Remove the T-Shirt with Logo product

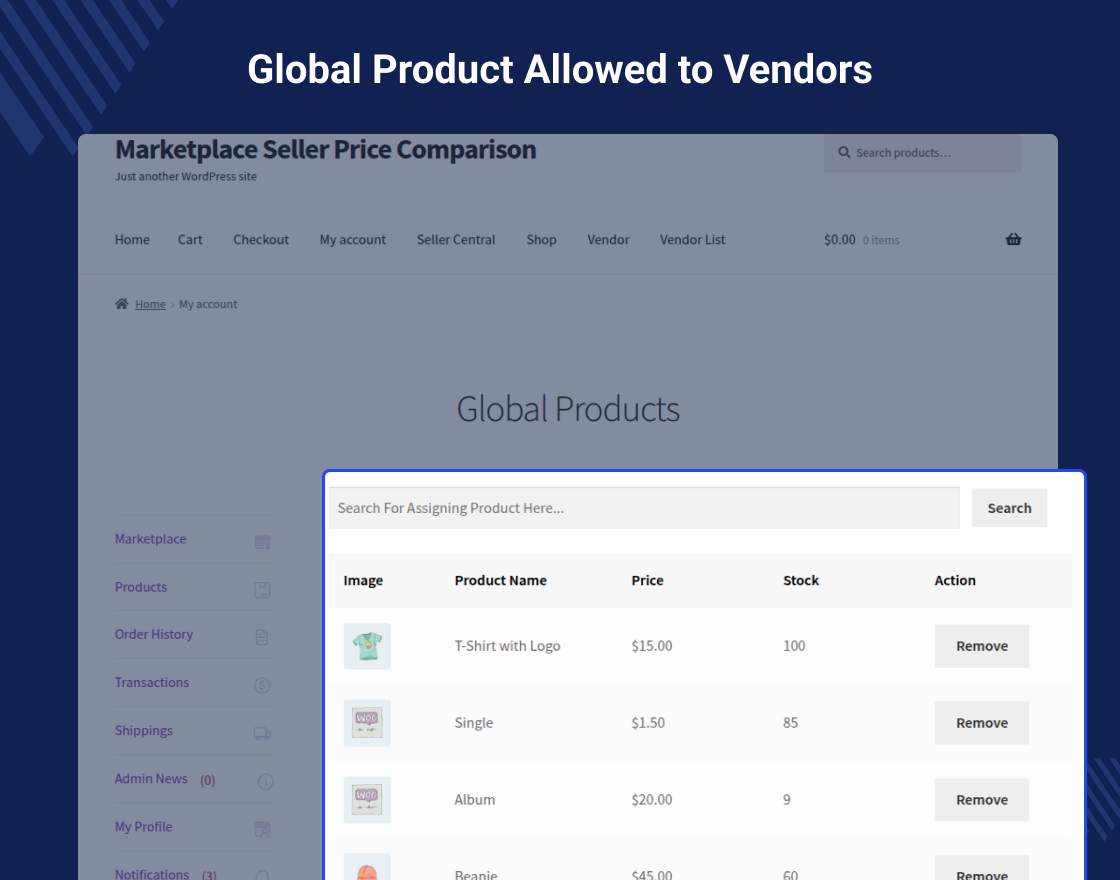tap(981, 646)
